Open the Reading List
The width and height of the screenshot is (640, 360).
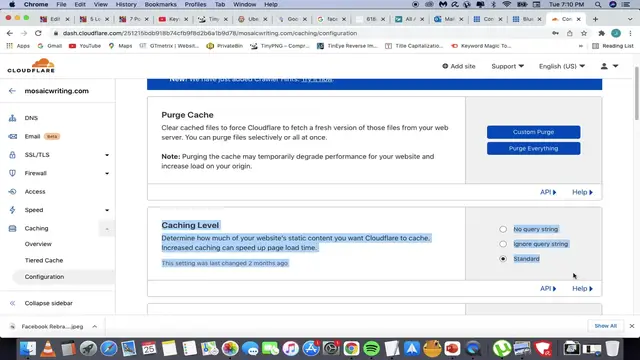[613, 46]
